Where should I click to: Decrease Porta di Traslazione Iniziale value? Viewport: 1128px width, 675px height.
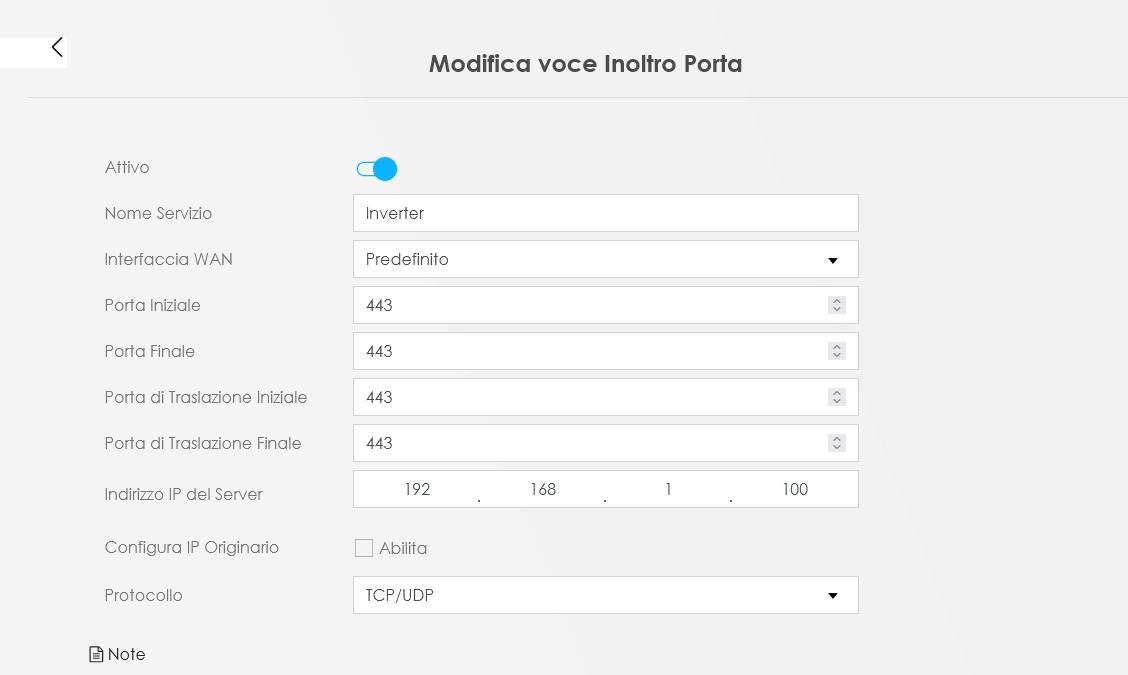tap(837, 402)
